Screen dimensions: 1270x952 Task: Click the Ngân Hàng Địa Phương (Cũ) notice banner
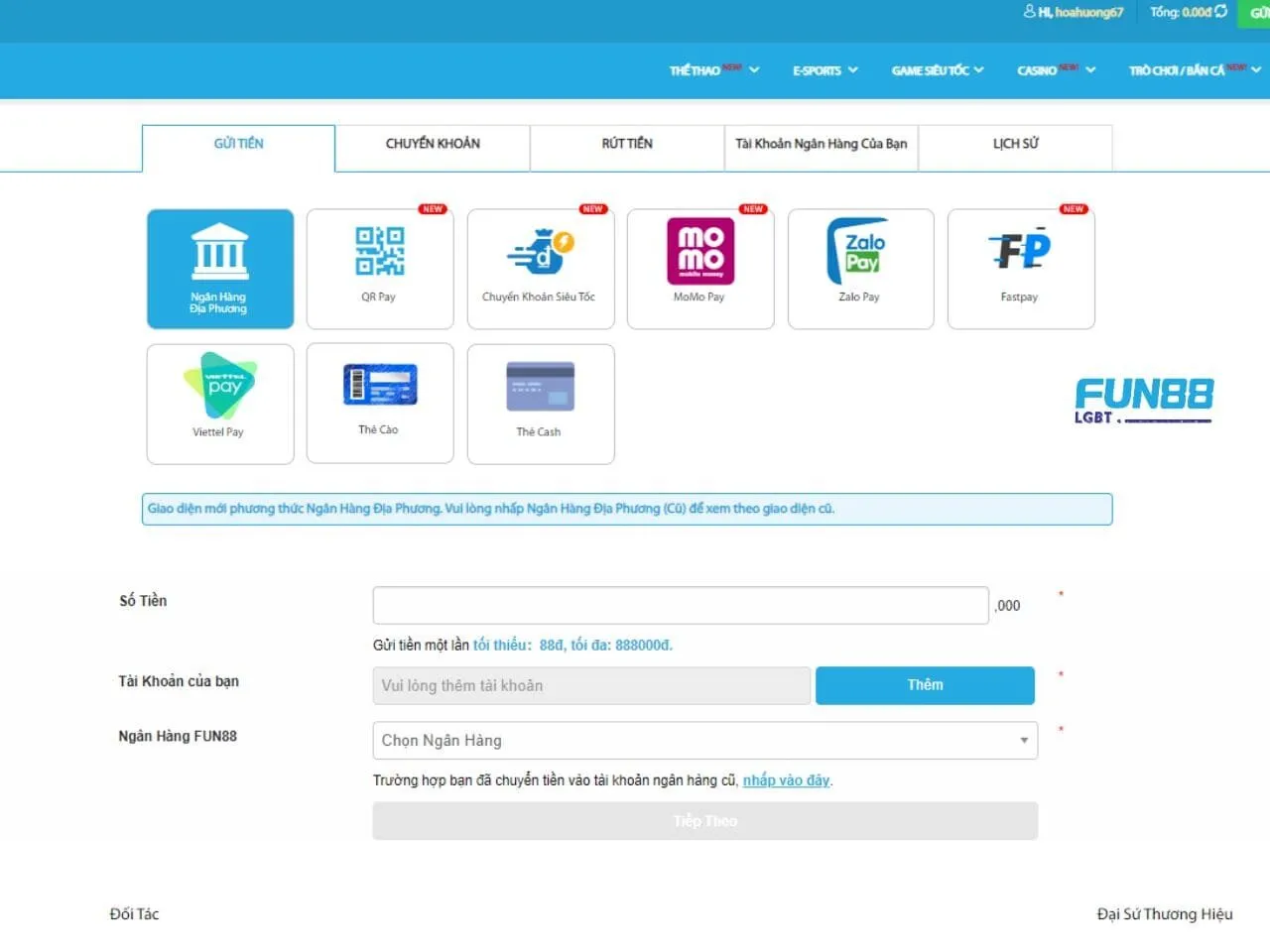627,509
